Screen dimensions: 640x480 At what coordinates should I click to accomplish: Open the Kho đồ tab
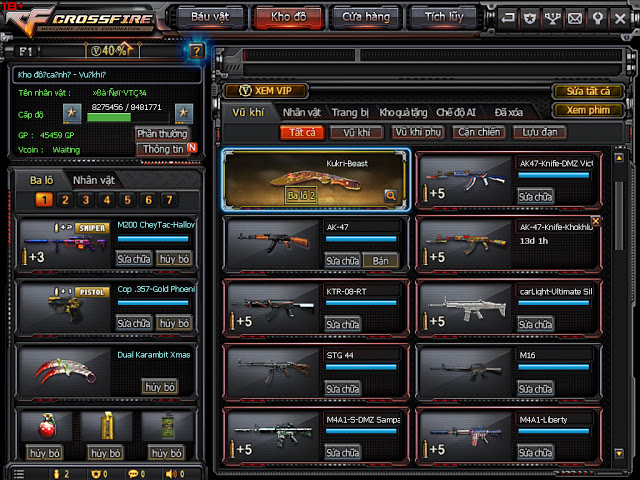point(289,17)
